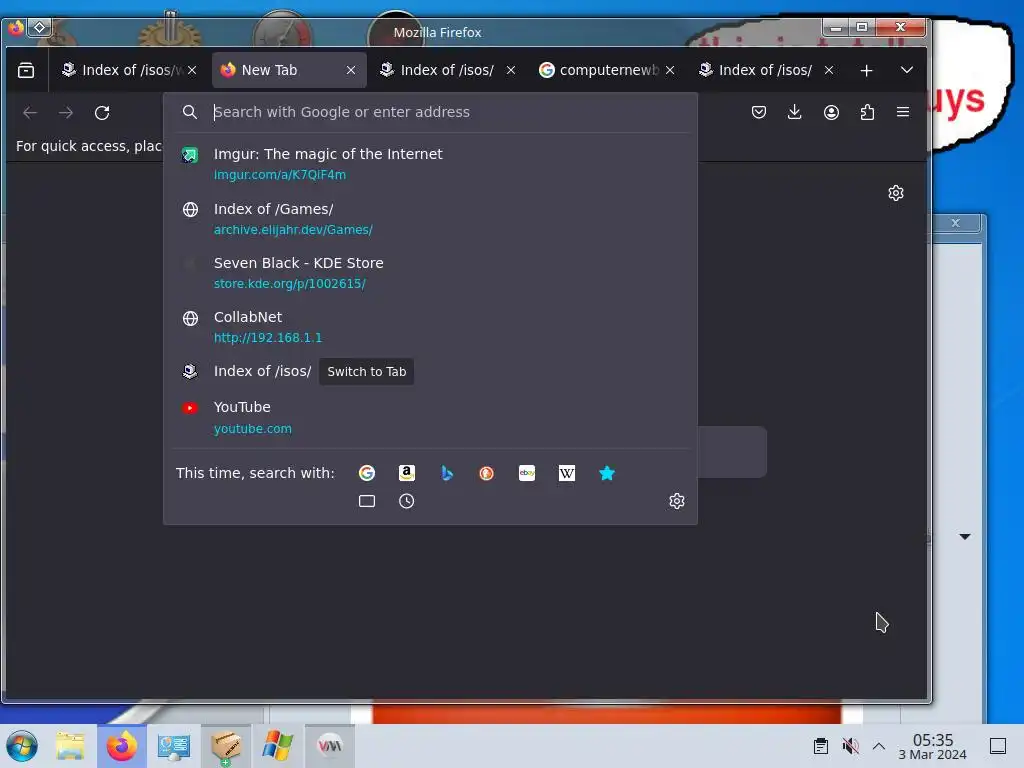Save to Pocket
The height and width of the screenshot is (768, 1024).
759,112
